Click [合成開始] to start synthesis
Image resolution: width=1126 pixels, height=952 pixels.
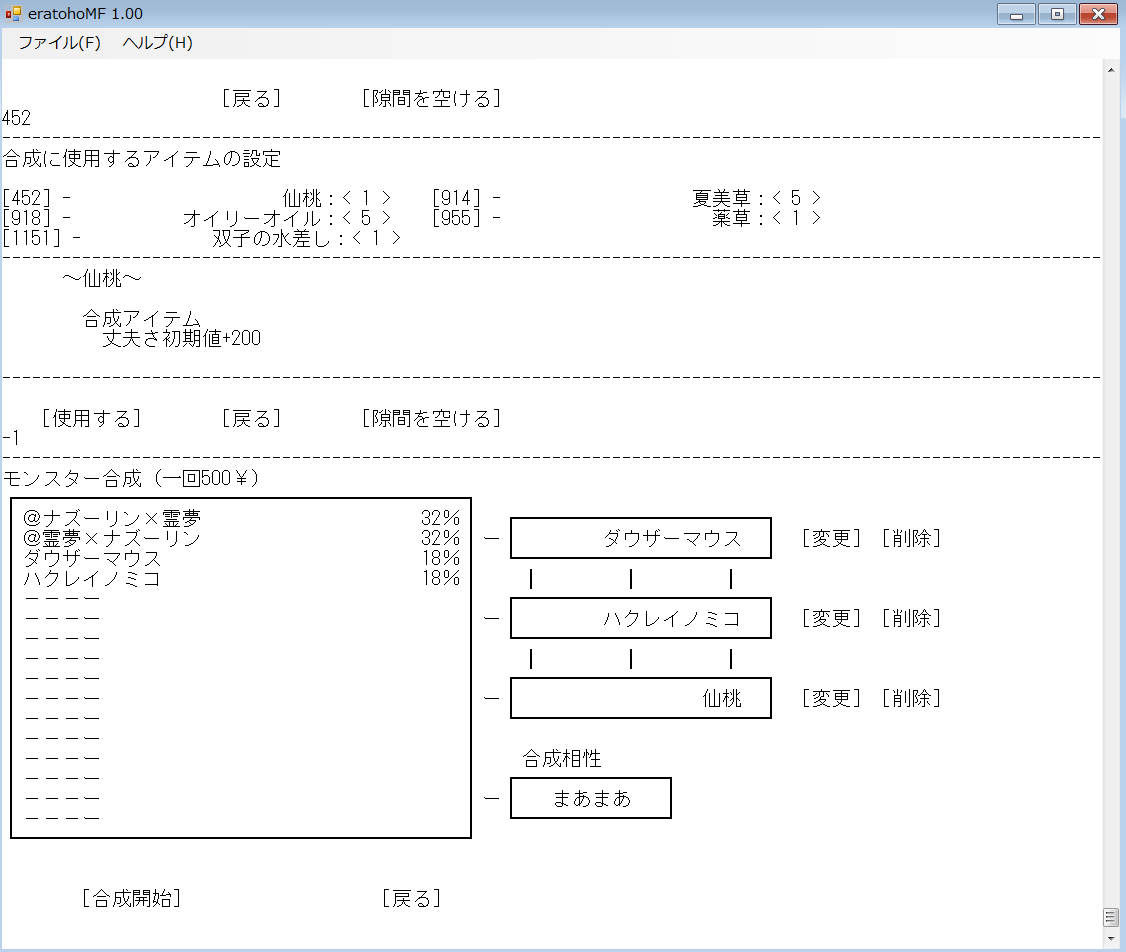pos(131,898)
